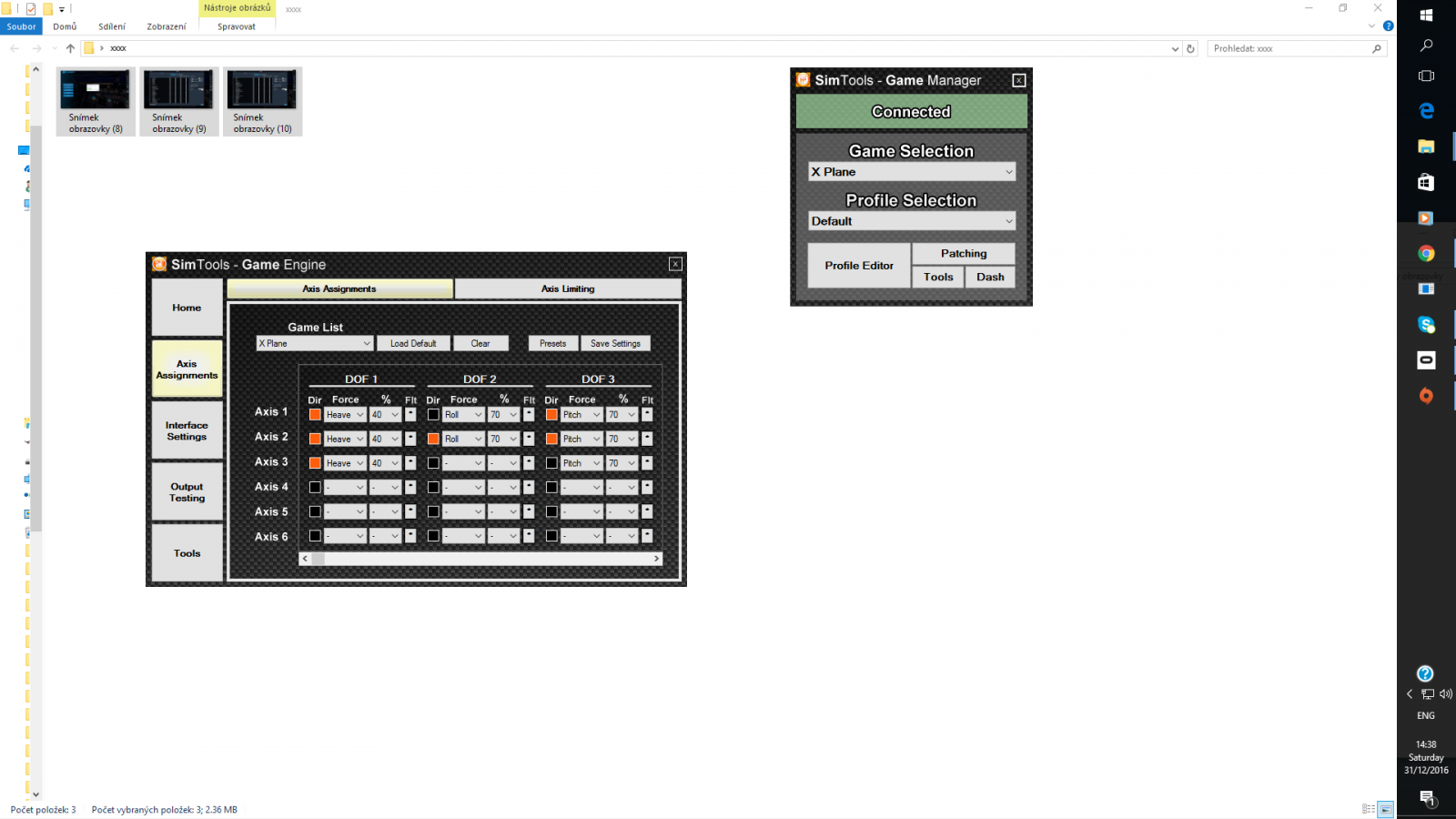Open Axis 2 DOF 3 Flt filter button

click(x=647, y=439)
